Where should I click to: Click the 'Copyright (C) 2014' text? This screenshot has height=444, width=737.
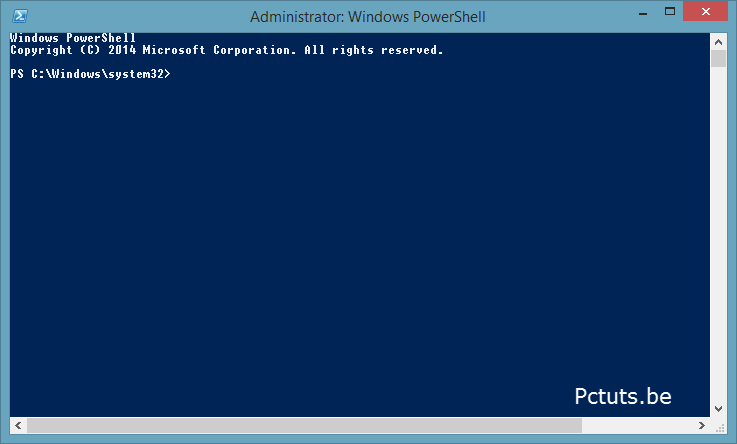[73, 50]
